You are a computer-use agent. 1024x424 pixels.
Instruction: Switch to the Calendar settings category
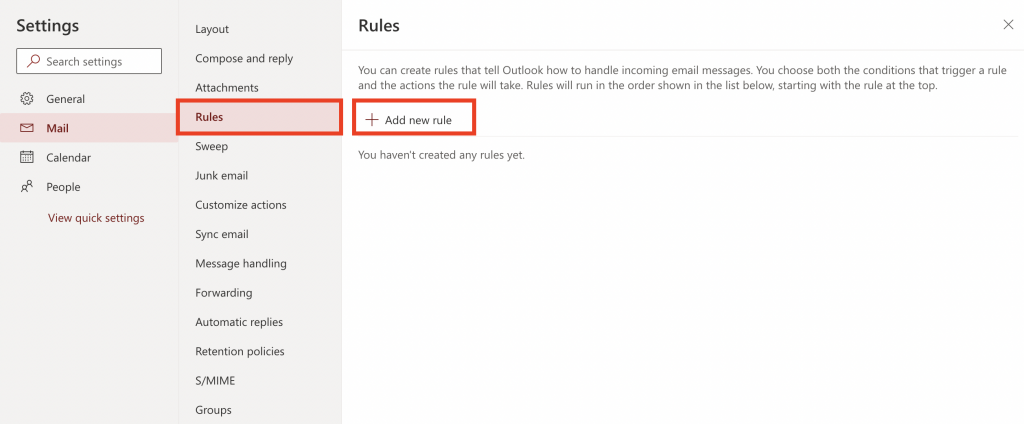(x=68, y=157)
